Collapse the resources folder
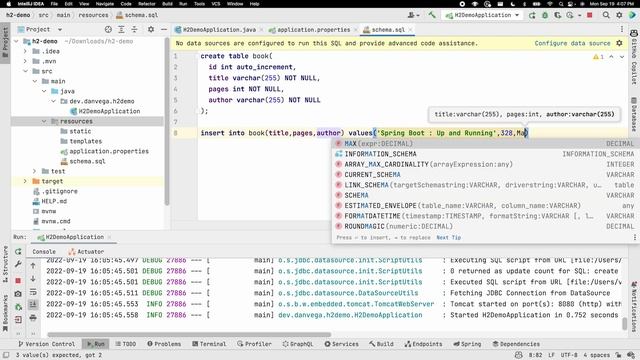The width and height of the screenshot is (640, 360). click(x=44, y=121)
